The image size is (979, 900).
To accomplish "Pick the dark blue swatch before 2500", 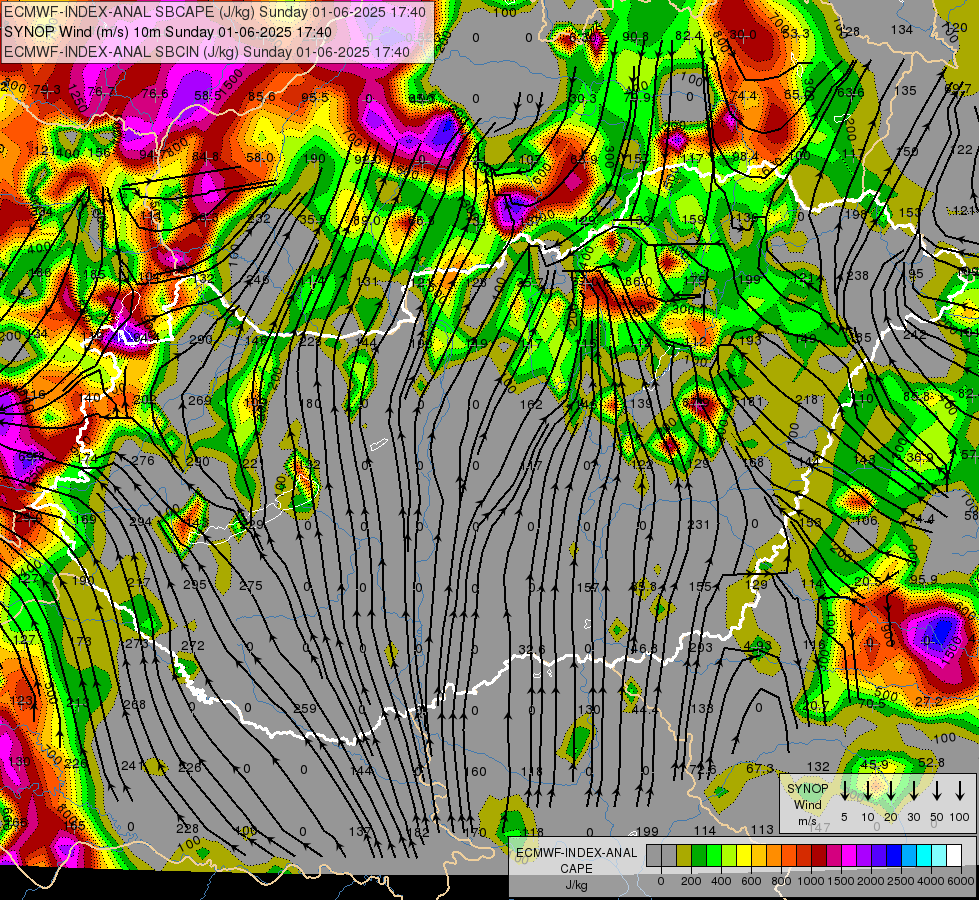I will pos(893,856).
